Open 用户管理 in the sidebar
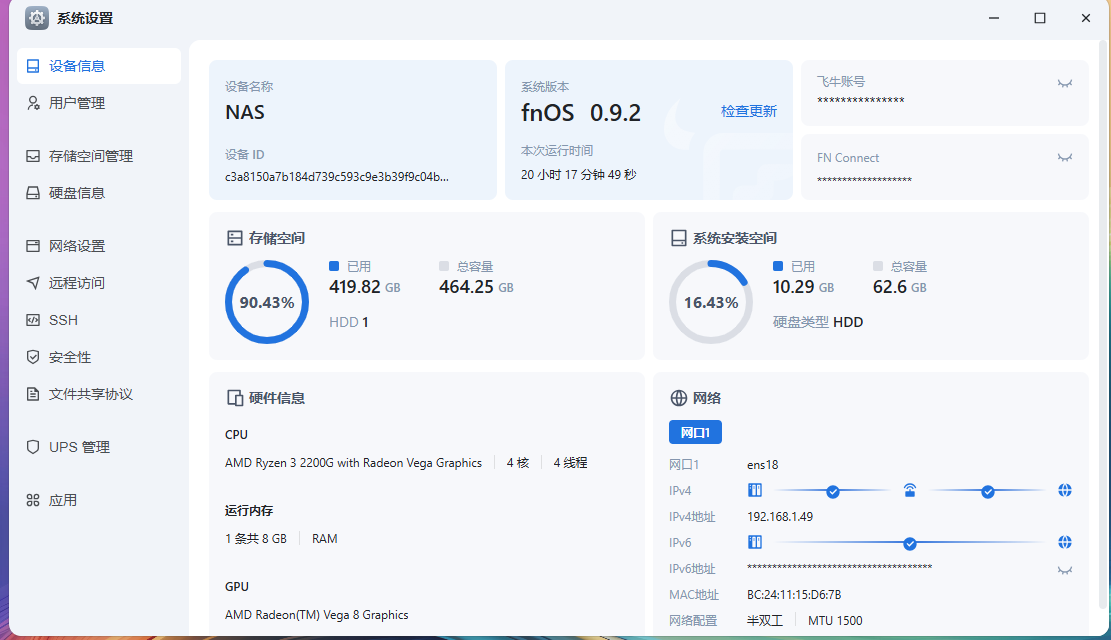This screenshot has width=1111, height=640. pos(98,103)
